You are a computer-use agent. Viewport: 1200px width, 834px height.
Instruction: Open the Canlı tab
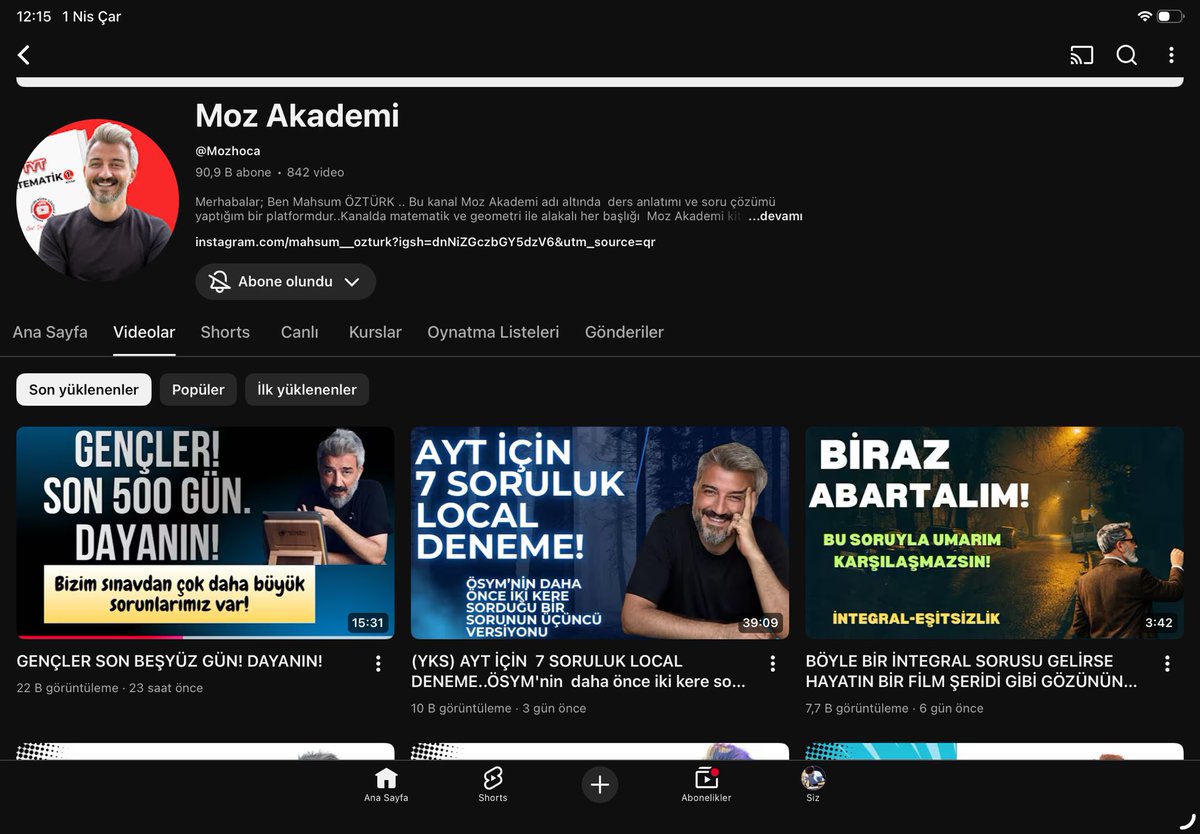coord(299,332)
